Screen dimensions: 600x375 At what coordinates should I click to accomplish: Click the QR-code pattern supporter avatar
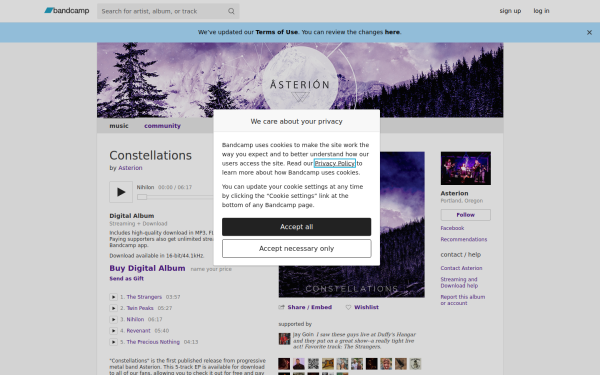point(313,364)
